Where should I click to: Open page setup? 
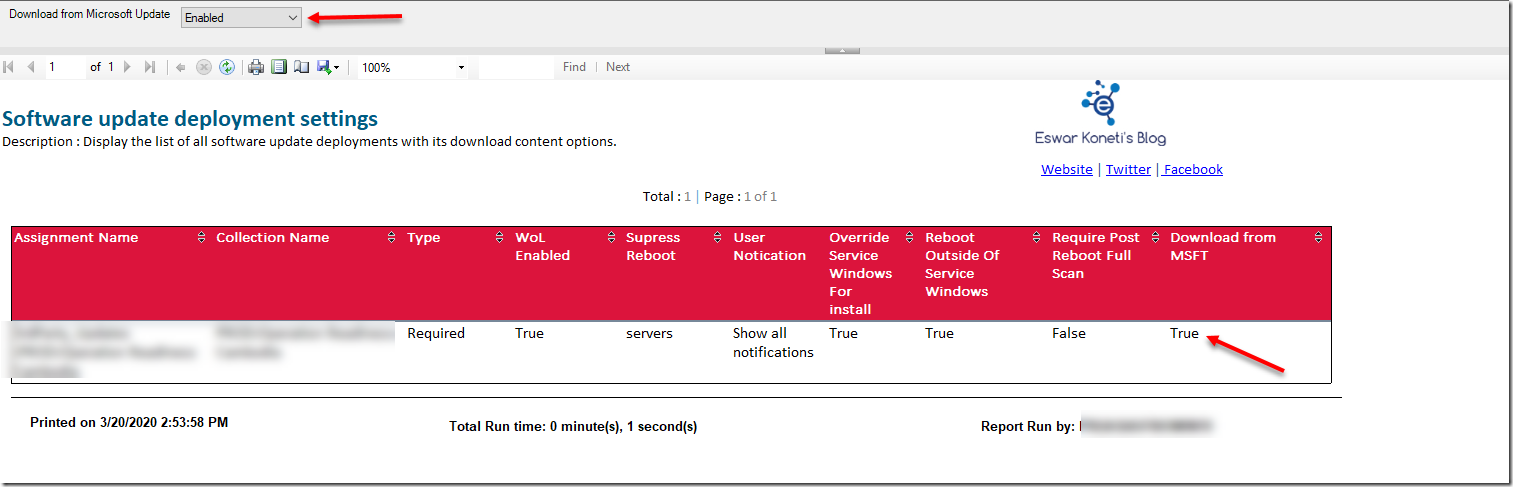click(x=301, y=67)
